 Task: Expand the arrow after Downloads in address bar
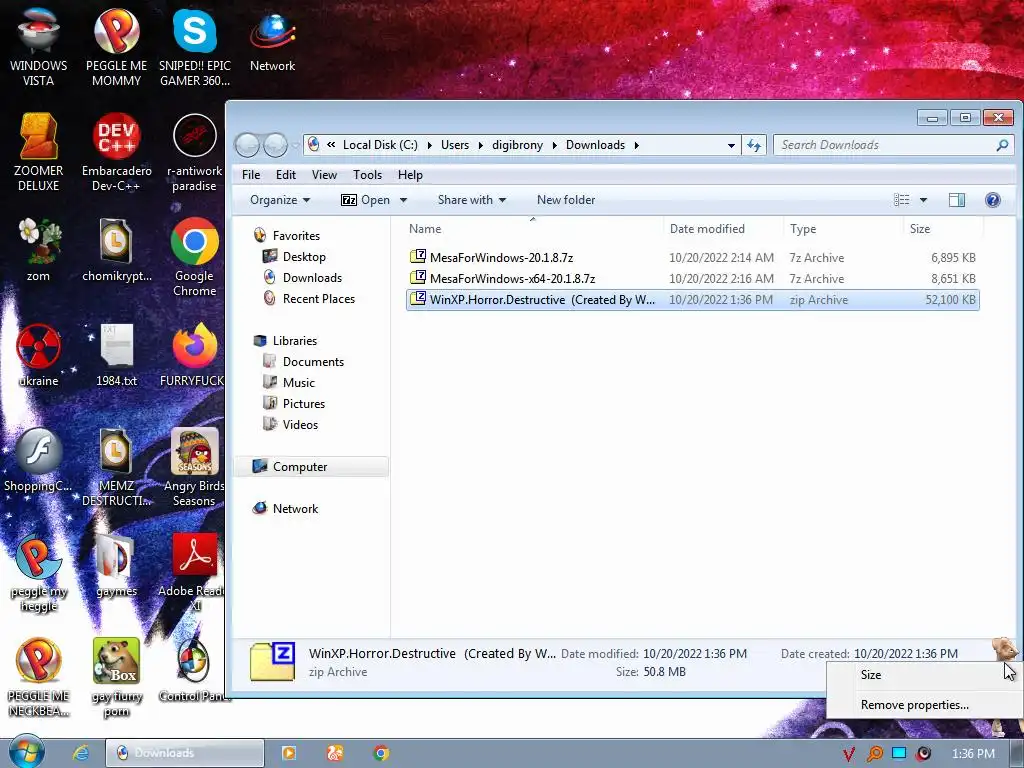636,145
